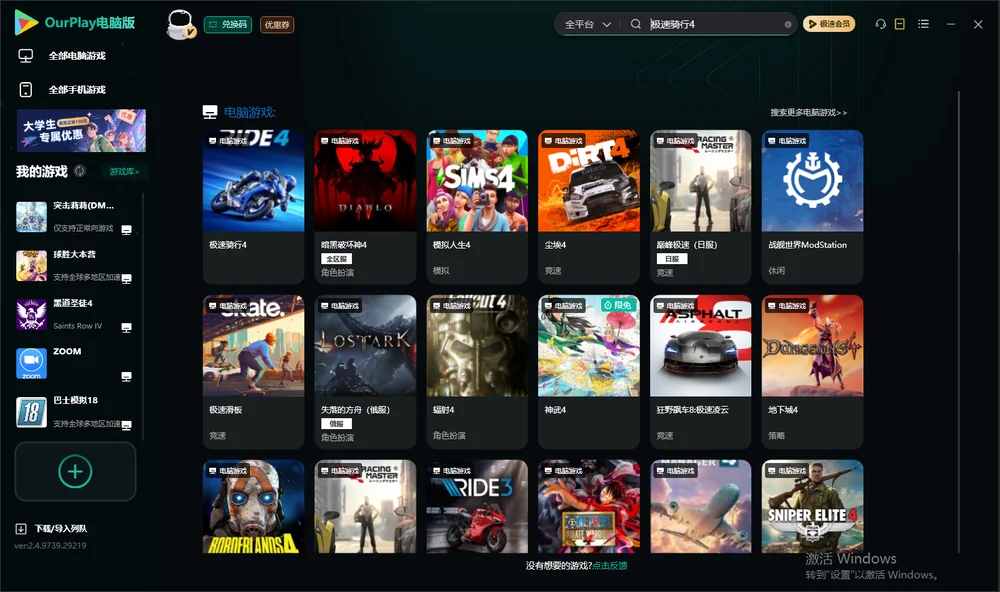Open the 辐射4 Fallout card

click(477, 372)
